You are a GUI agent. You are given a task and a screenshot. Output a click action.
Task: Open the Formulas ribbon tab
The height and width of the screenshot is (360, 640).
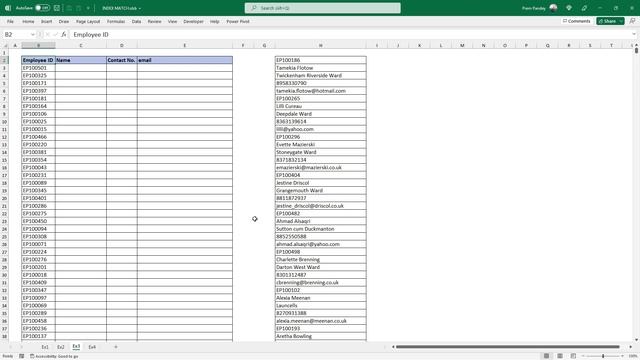coord(116,21)
